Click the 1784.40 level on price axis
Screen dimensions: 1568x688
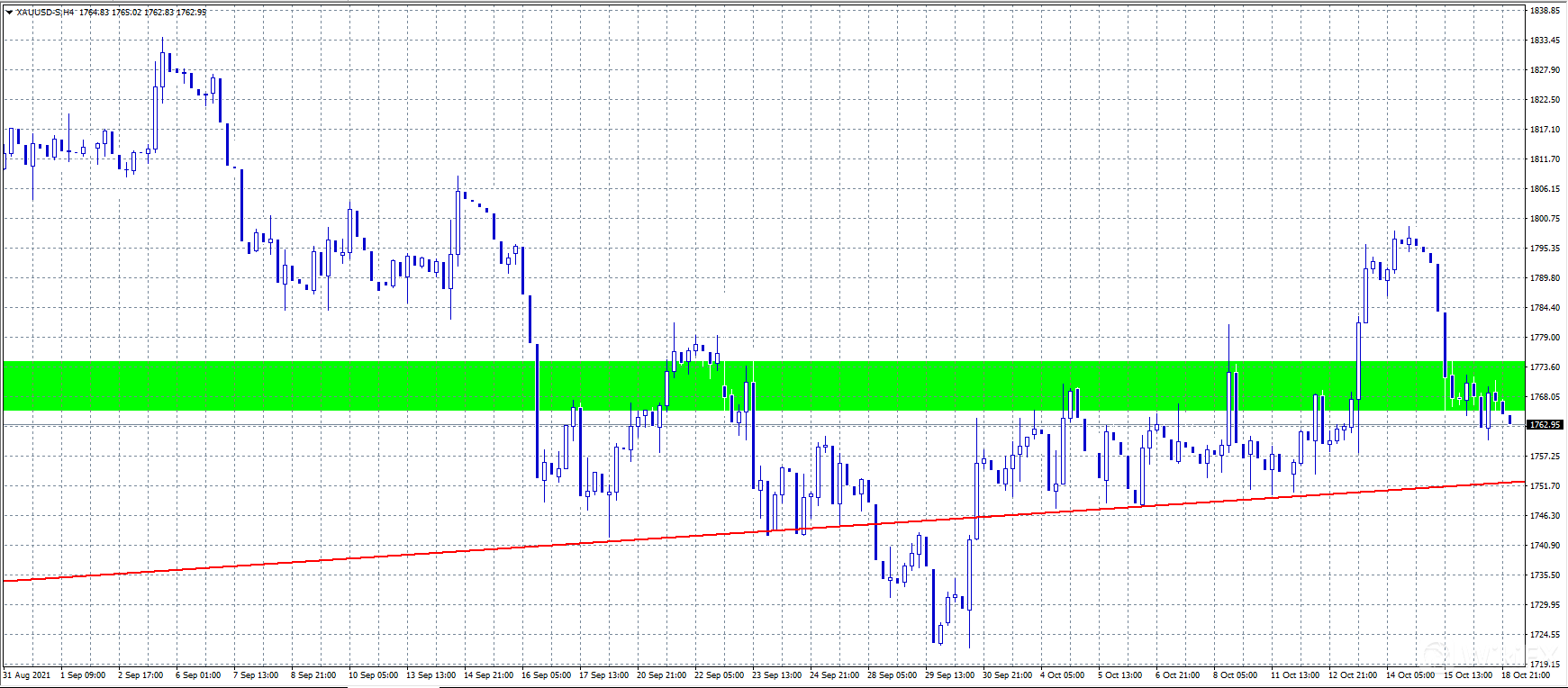click(x=1545, y=308)
